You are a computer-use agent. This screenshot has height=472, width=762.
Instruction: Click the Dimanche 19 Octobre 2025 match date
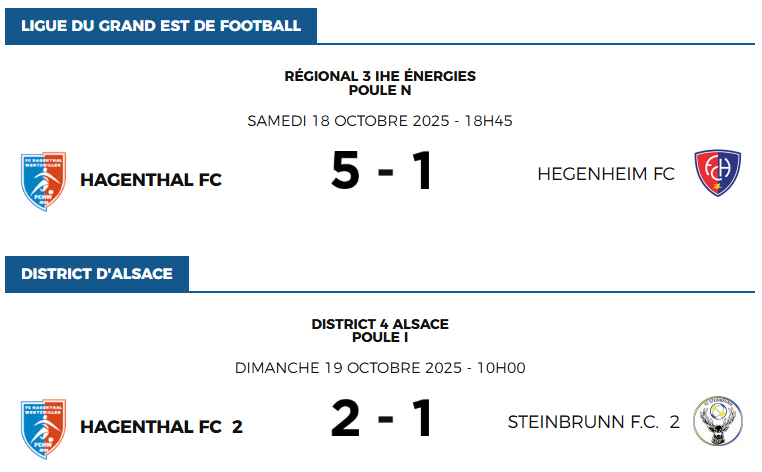click(380, 368)
